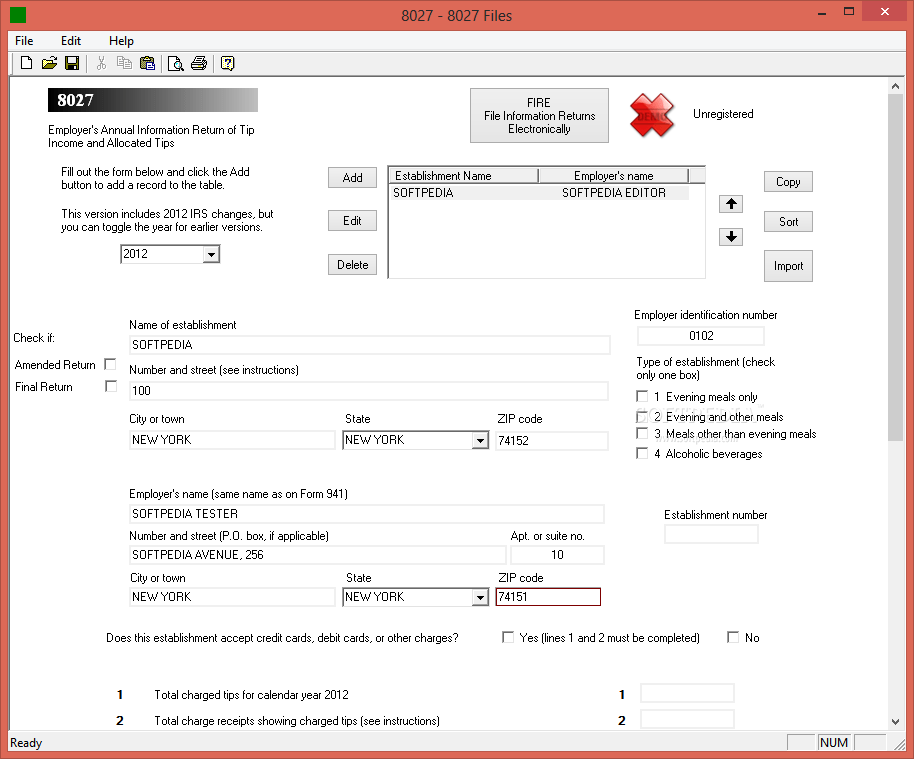Click Establishment number field
The width and height of the screenshot is (914, 759).
711,534
